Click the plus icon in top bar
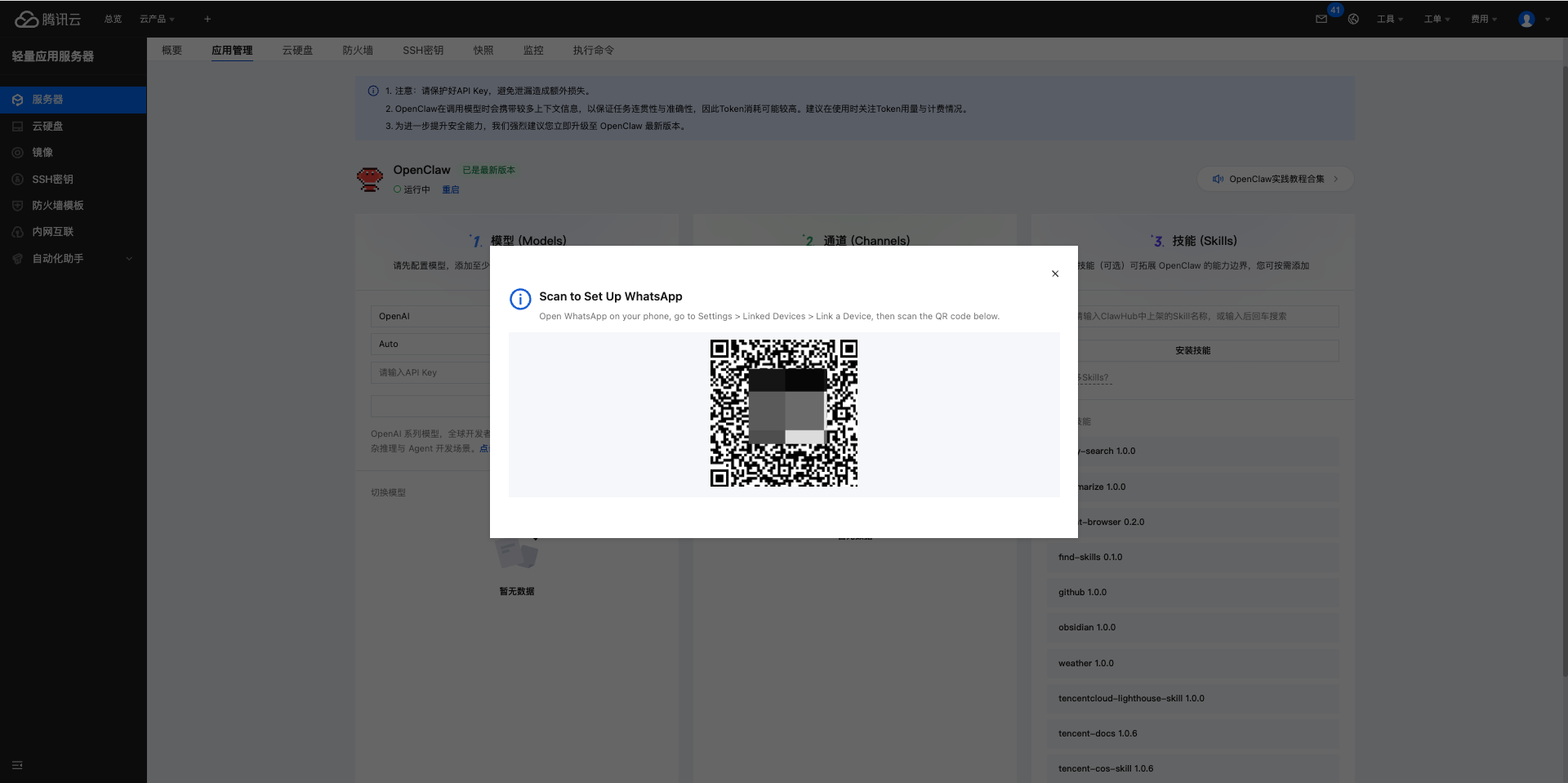 pyautogui.click(x=207, y=19)
